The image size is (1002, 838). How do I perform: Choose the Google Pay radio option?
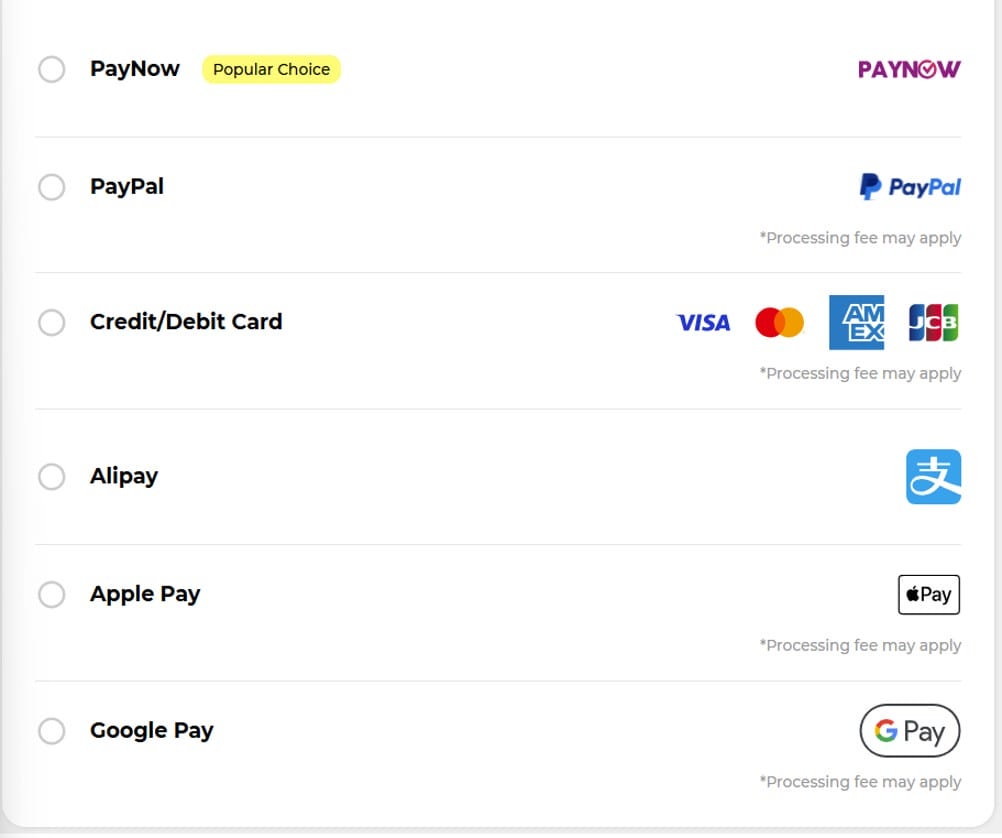coord(52,731)
